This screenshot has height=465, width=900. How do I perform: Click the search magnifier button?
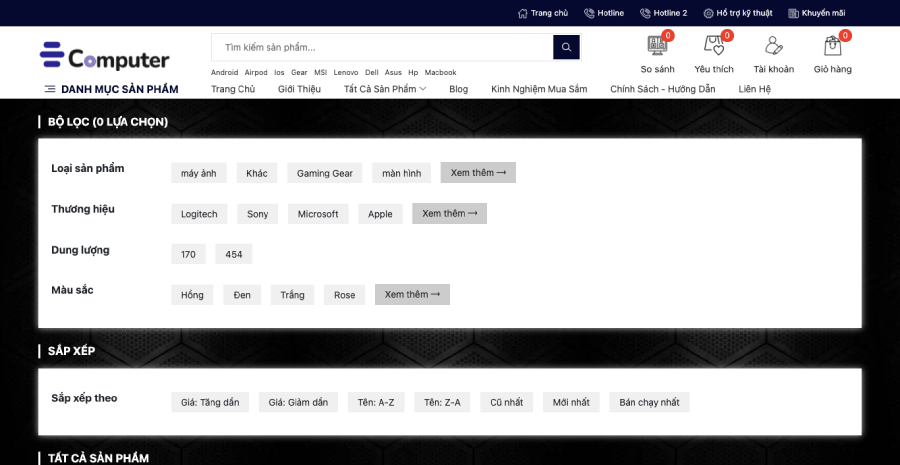pyautogui.click(x=567, y=47)
